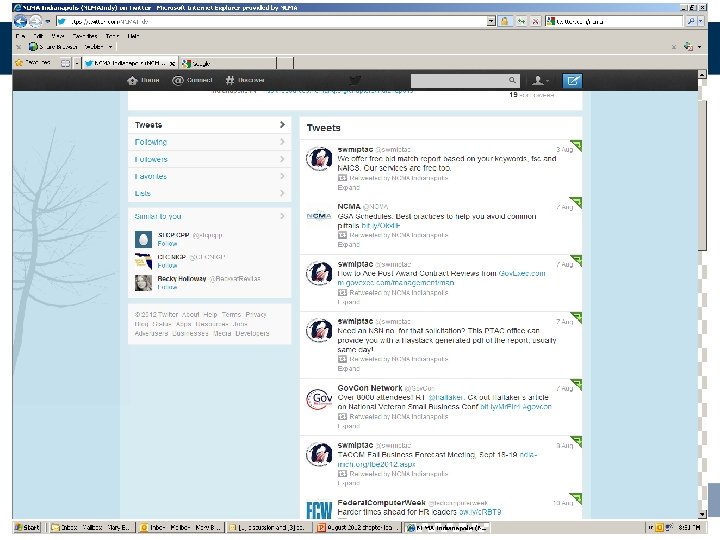Open the Tools menu
The height and width of the screenshot is (540, 720).
[112, 36]
